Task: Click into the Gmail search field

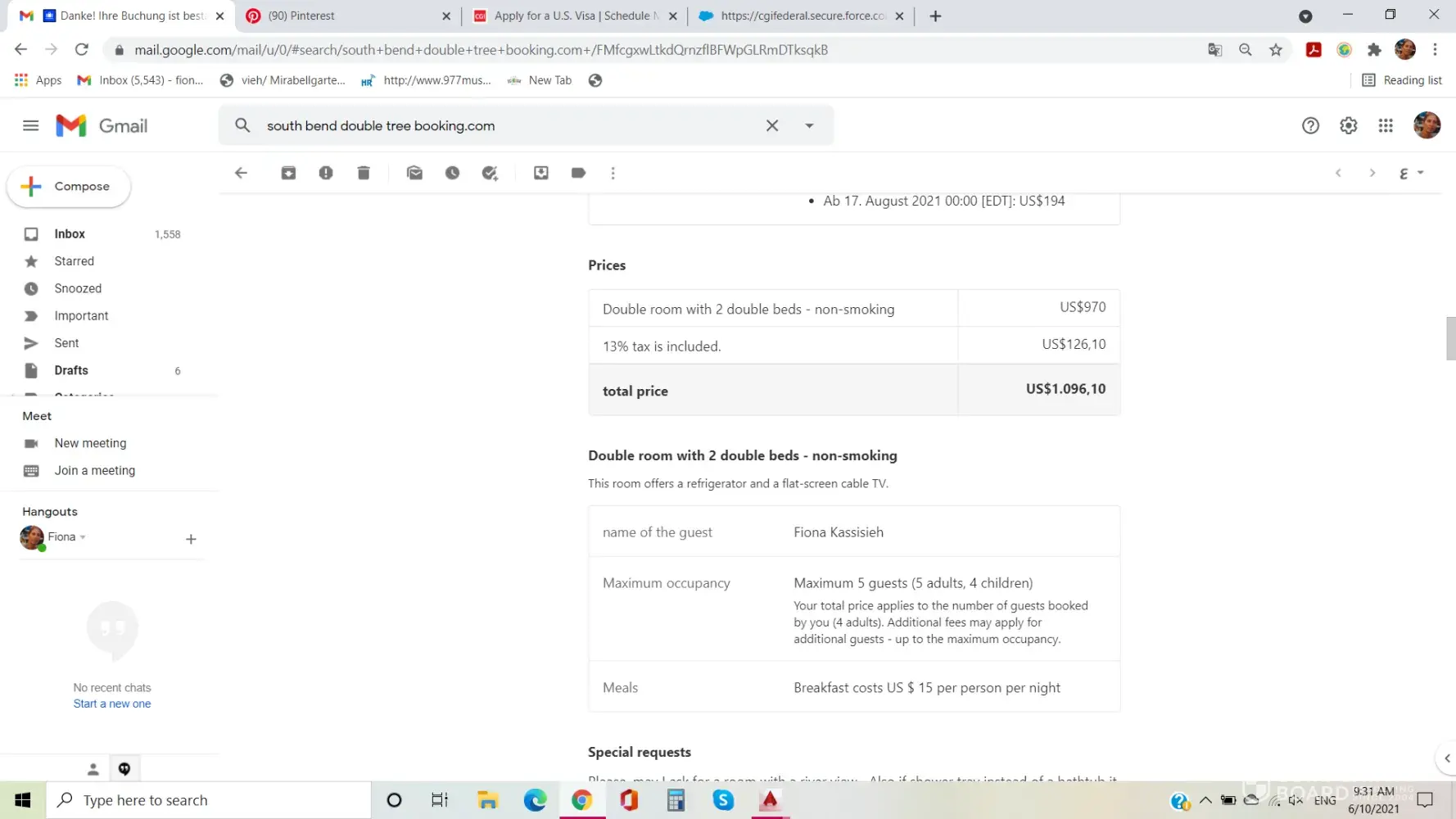Action: tap(508, 125)
